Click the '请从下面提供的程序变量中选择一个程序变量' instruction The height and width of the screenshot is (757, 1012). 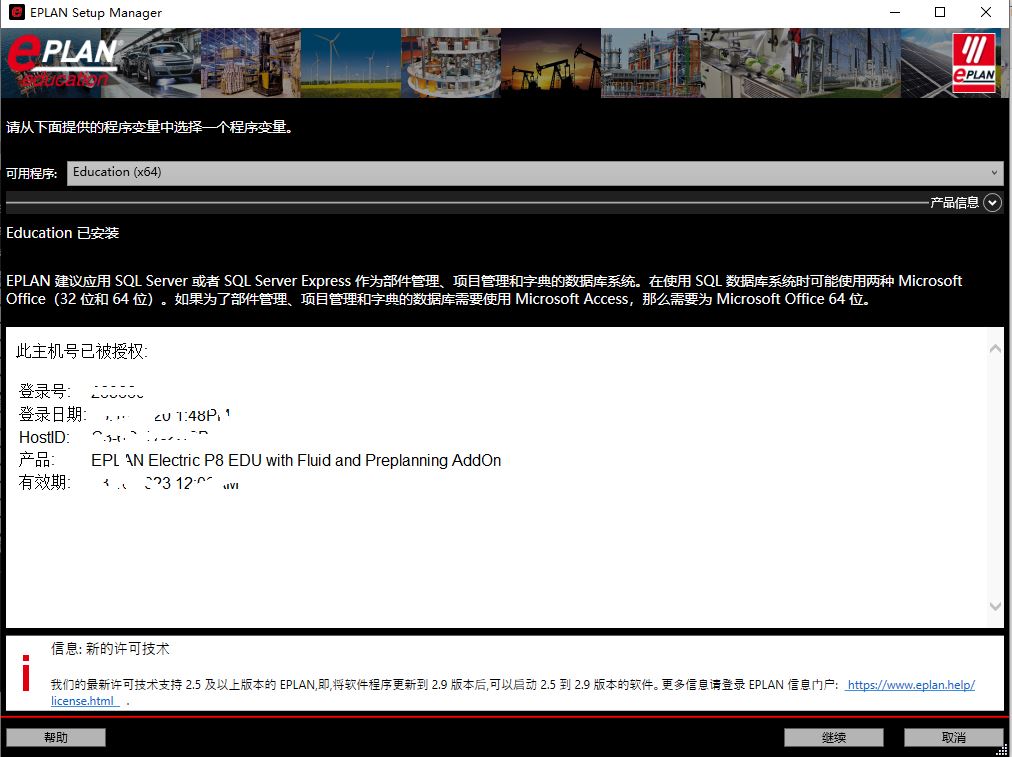coord(150,127)
